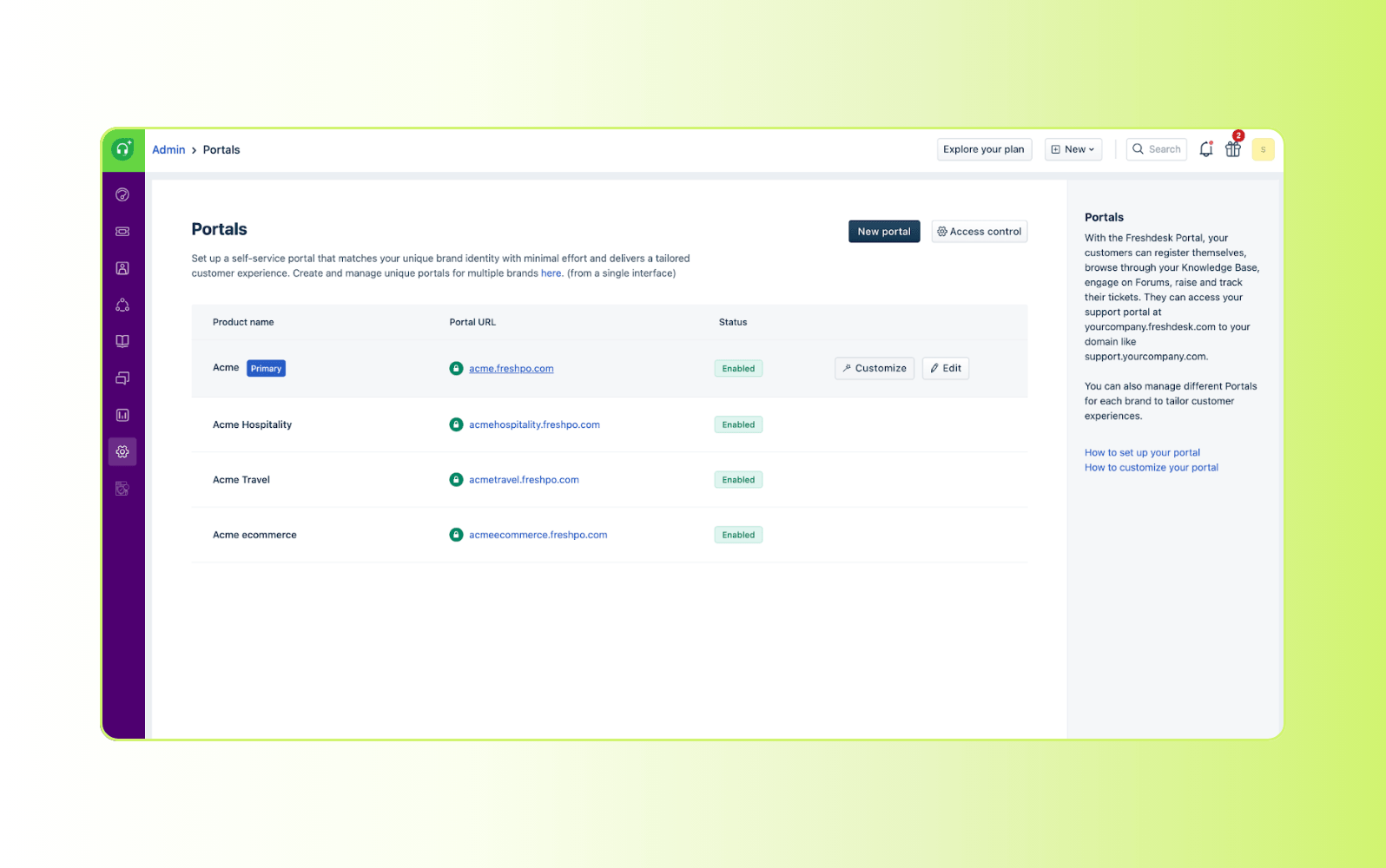Click the Portal URL column header
This screenshot has height=868, width=1386.
[x=472, y=322]
